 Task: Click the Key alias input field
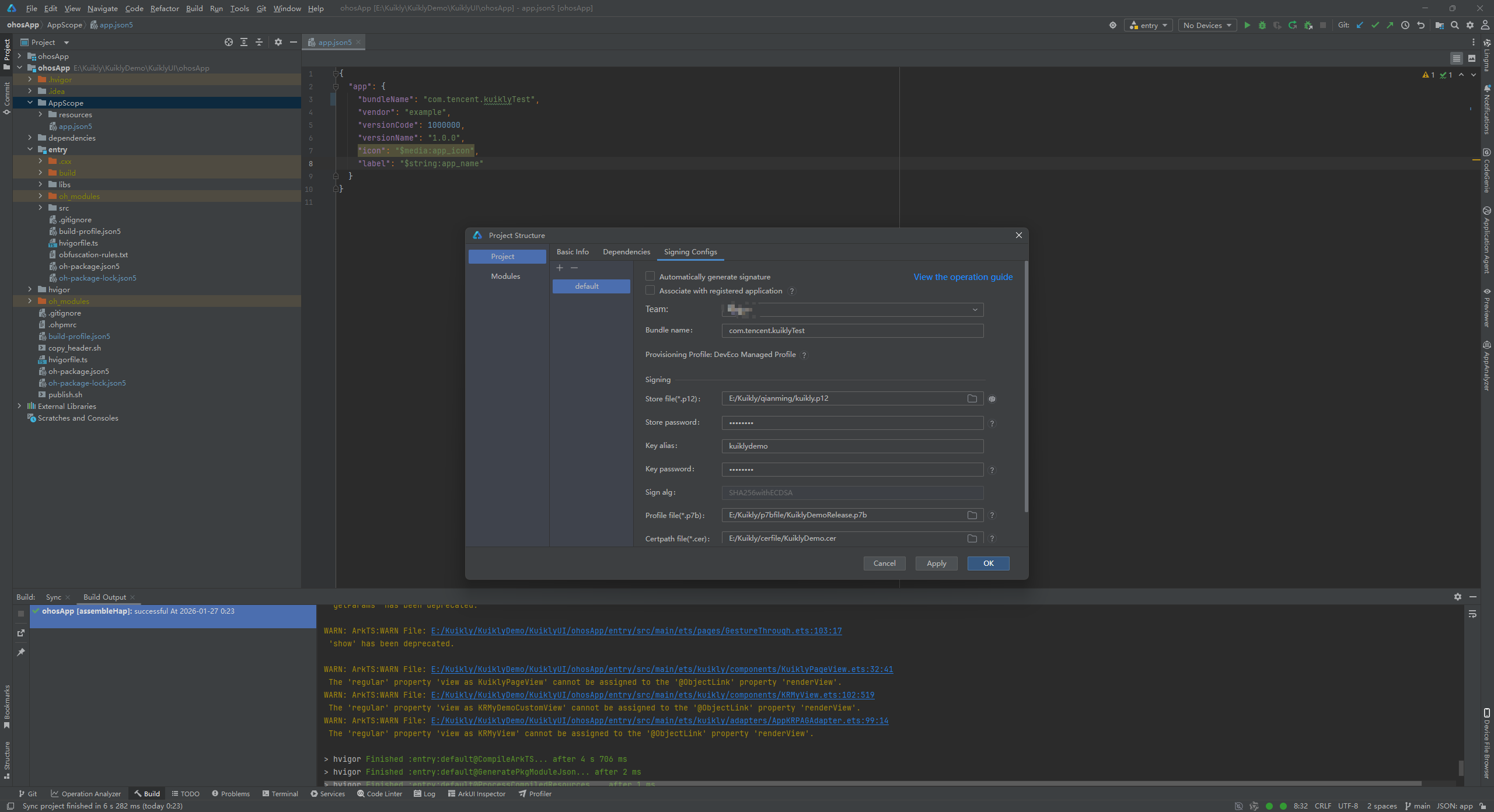click(852, 446)
